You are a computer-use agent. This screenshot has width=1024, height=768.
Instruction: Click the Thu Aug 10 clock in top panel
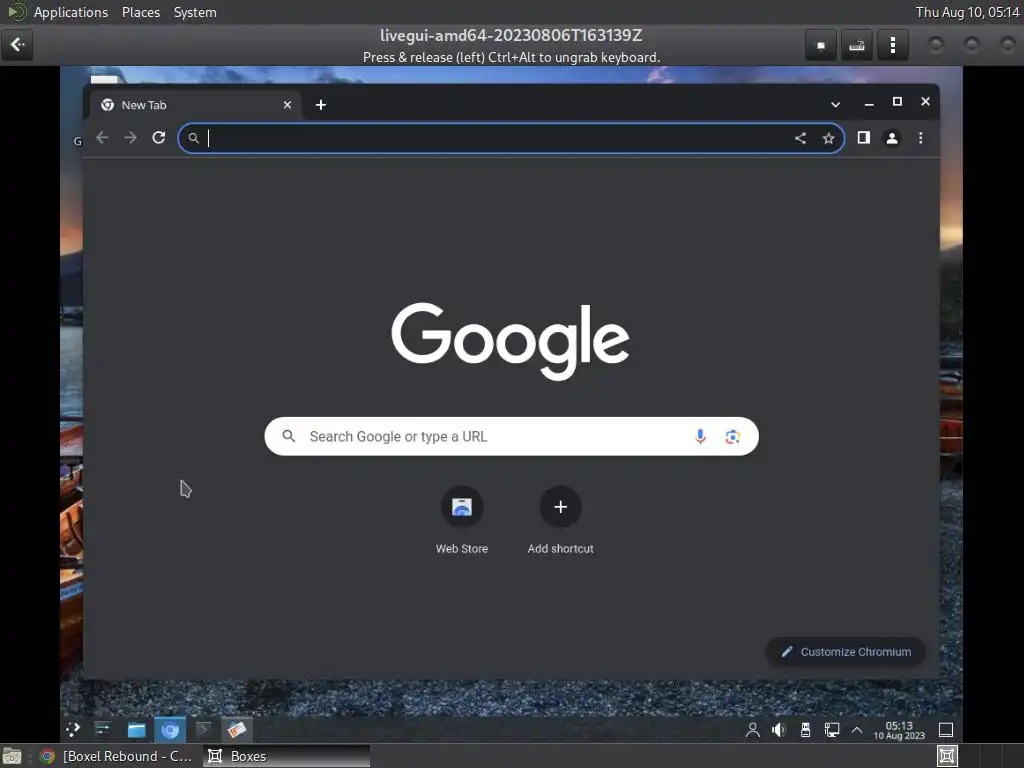967,12
